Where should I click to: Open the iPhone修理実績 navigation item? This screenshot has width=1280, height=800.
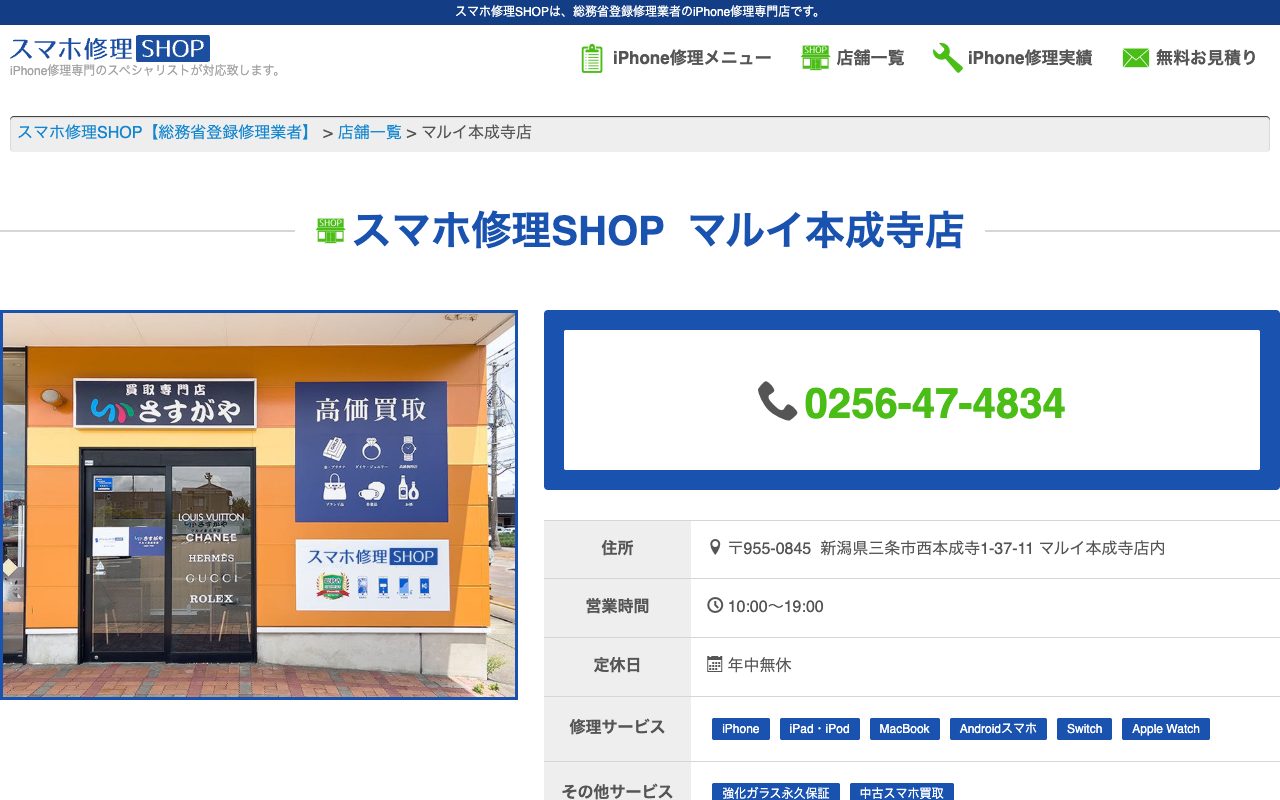[1030, 58]
